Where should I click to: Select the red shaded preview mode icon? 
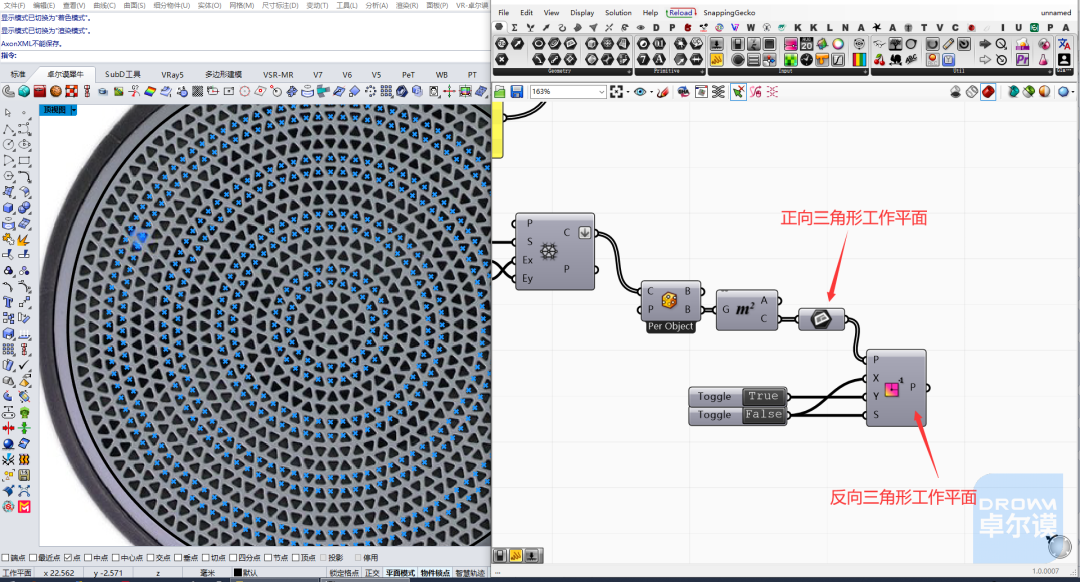click(x=988, y=92)
